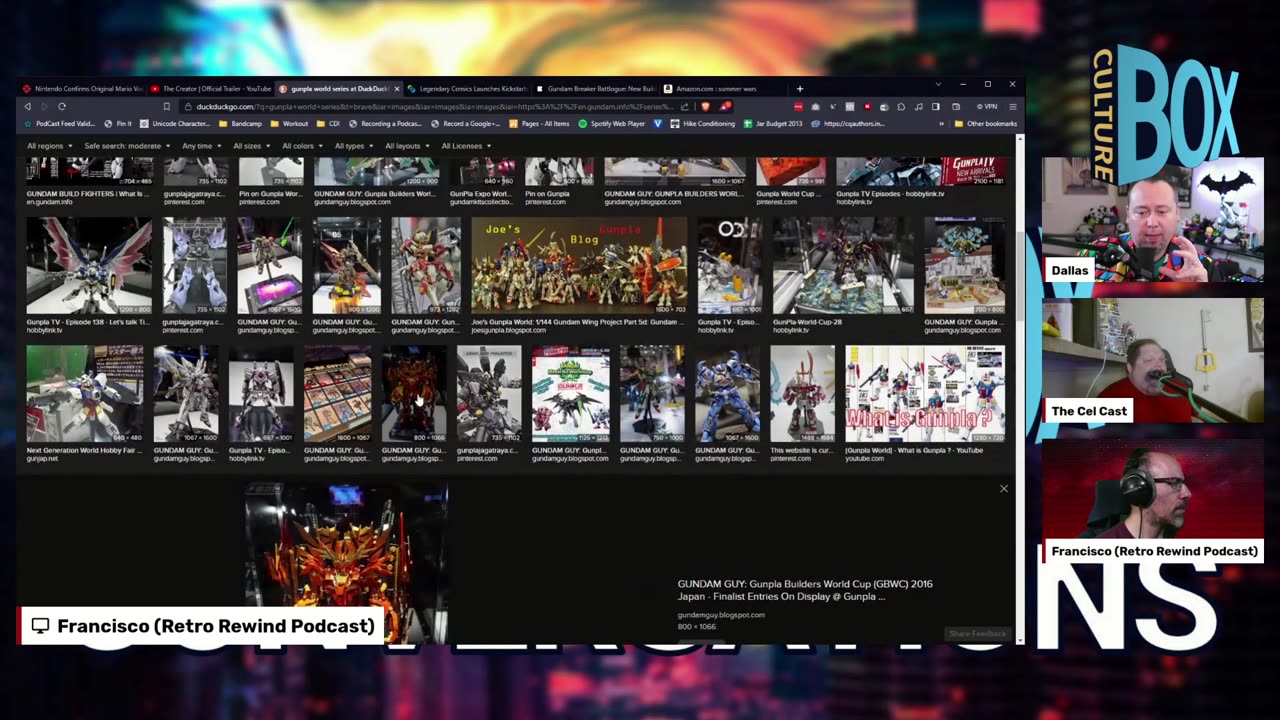Open Gunpla TV Episode 138 winged Gundam thumbnail

[89, 266]
